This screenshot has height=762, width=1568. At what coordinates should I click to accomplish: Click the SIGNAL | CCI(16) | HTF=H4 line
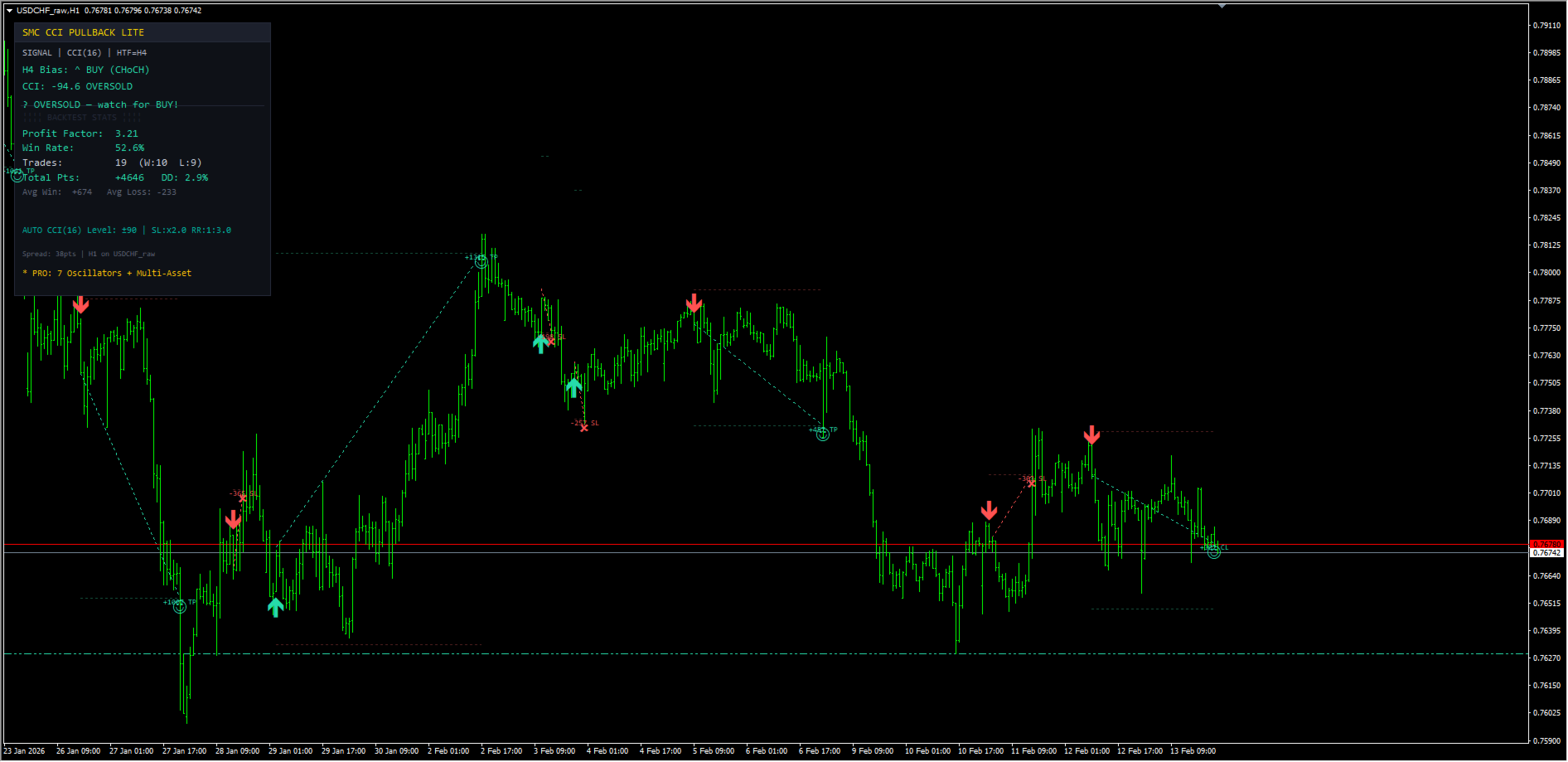point(85,53)
